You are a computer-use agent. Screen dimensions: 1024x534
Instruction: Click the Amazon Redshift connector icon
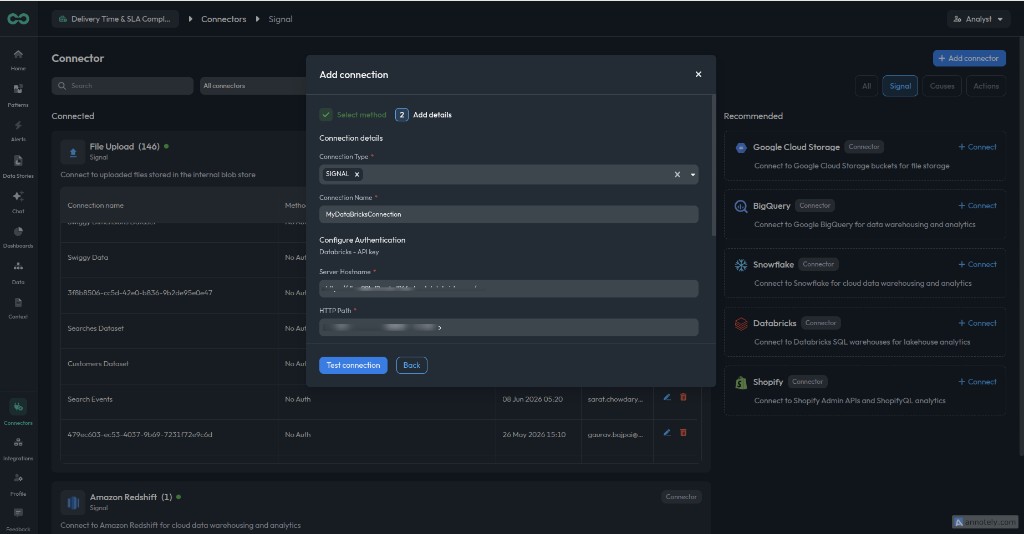(x=73, y=503)
